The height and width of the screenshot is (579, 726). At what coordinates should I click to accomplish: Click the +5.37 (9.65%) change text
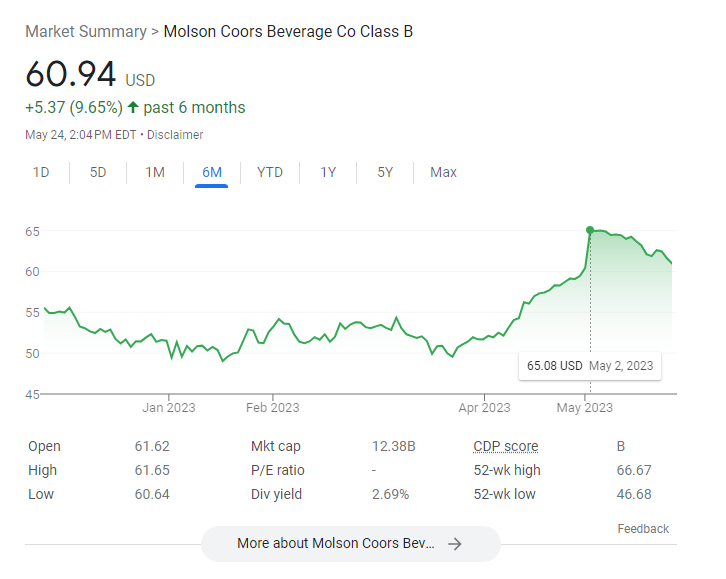coord(74,107)
